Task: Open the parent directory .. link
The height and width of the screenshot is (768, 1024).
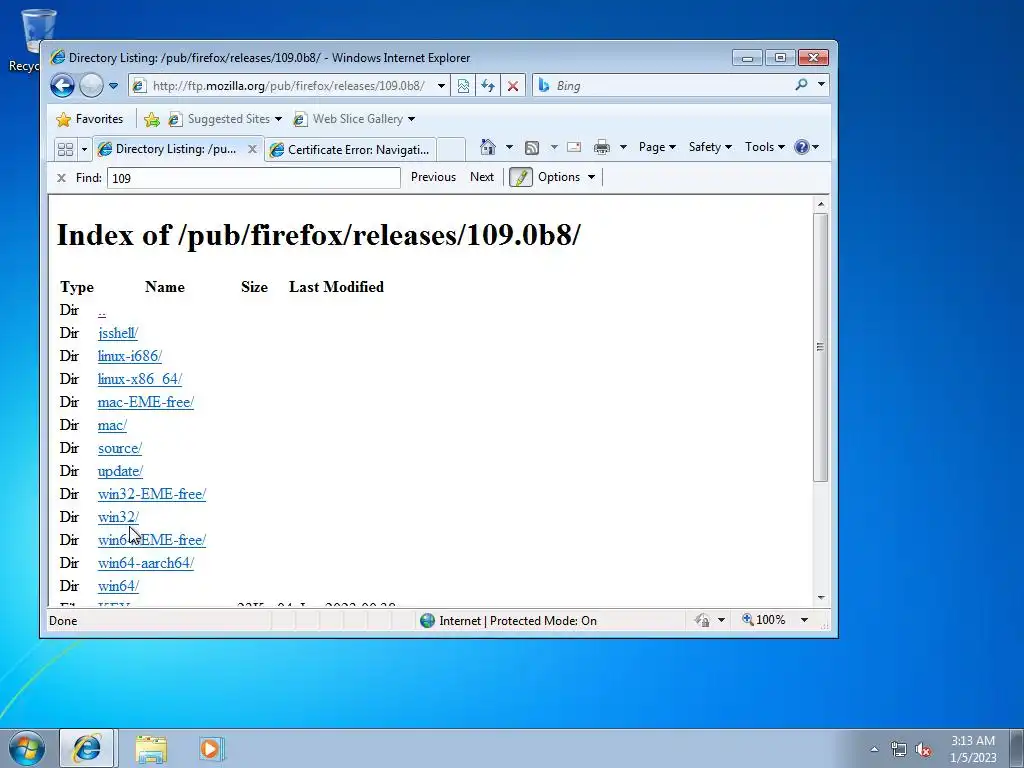Action: click(x=102, y=311)
